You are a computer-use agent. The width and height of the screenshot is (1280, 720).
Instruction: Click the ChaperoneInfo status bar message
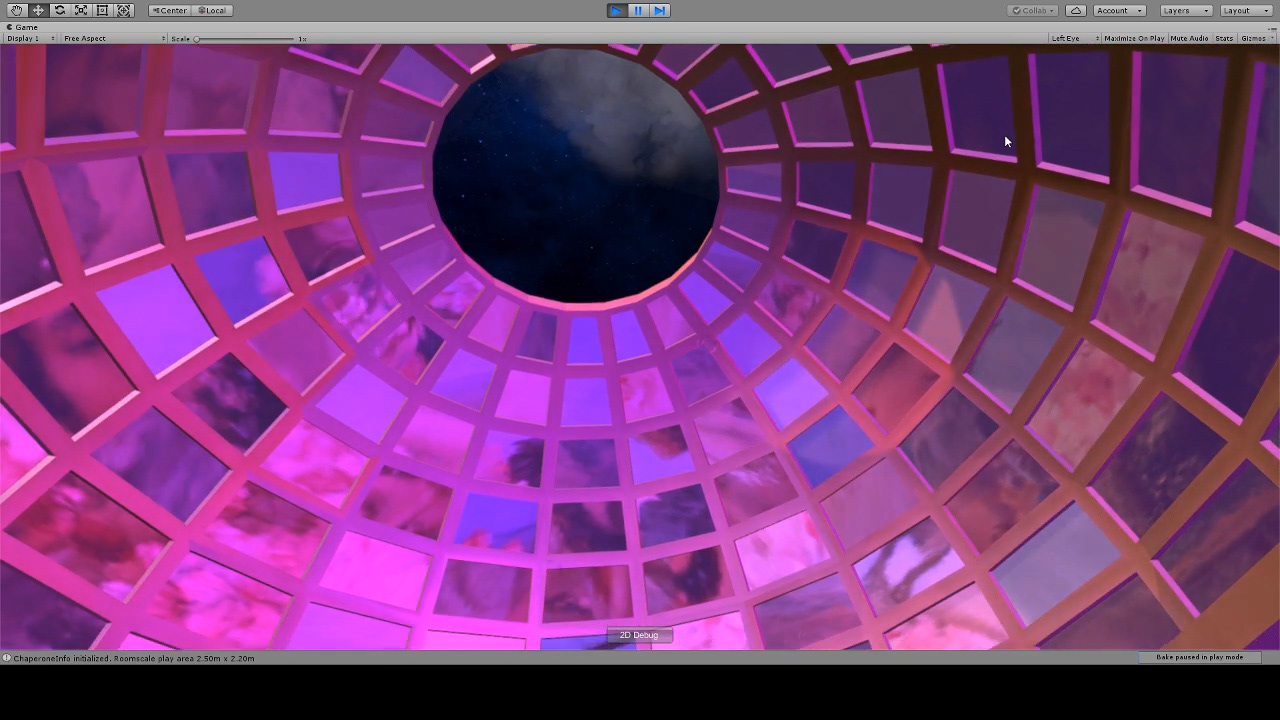(x=134, y=658)
